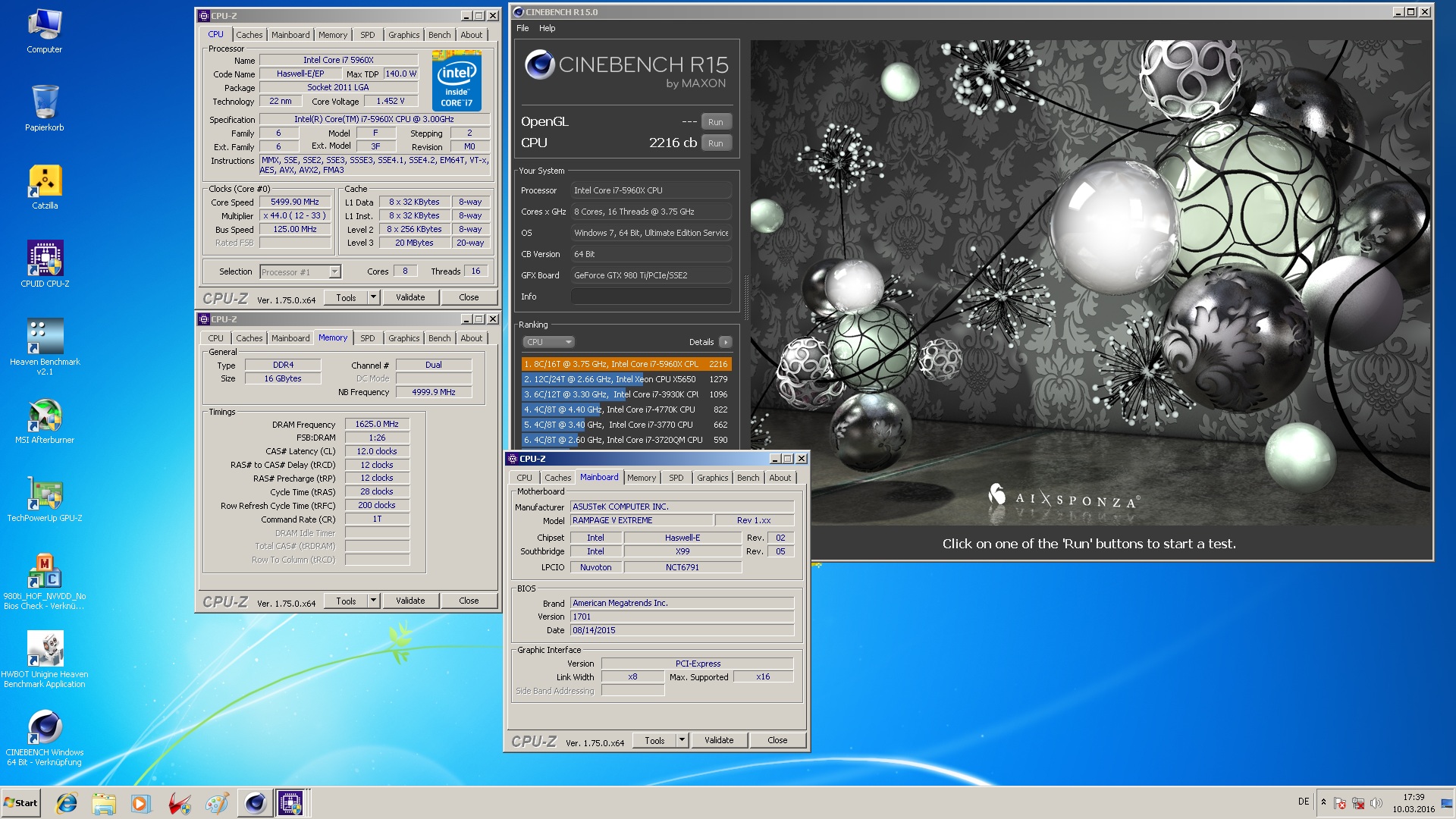Select the top ranking row i7-5960X 2216
Image resolution: width=1456 pixels, height=819 pixels.
tap(626, 364)
